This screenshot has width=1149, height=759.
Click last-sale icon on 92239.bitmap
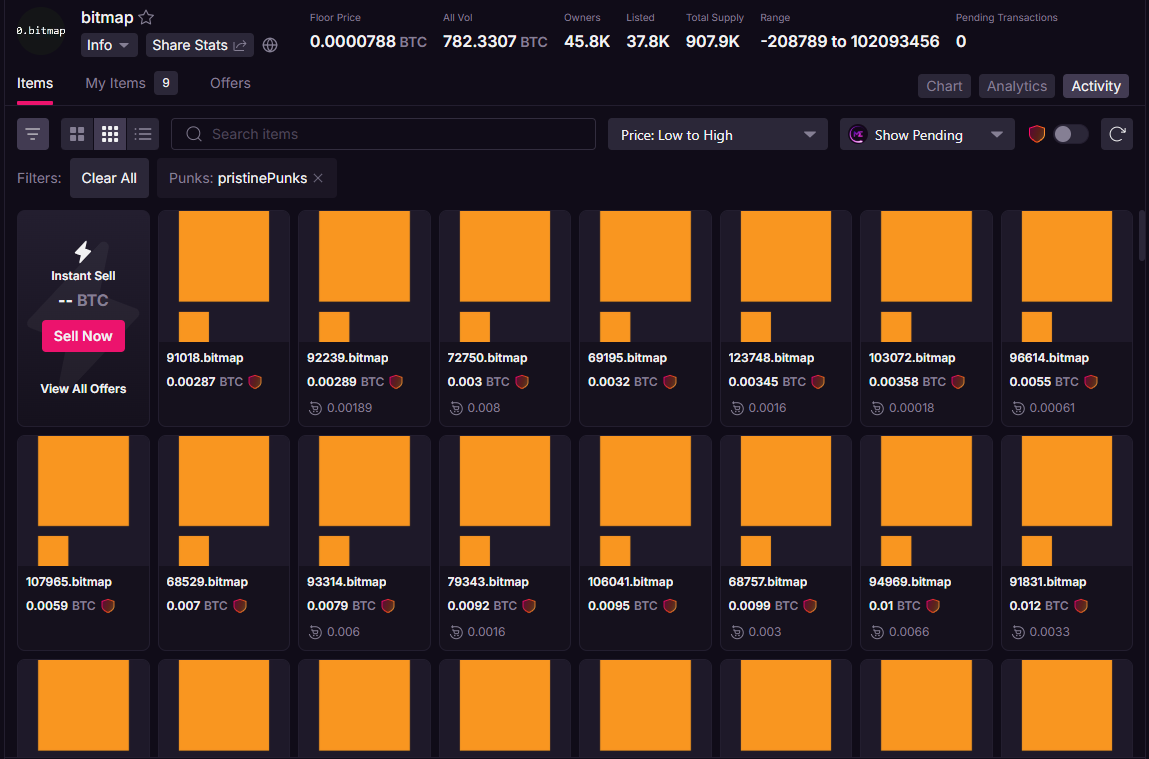(x=315, y=408)
